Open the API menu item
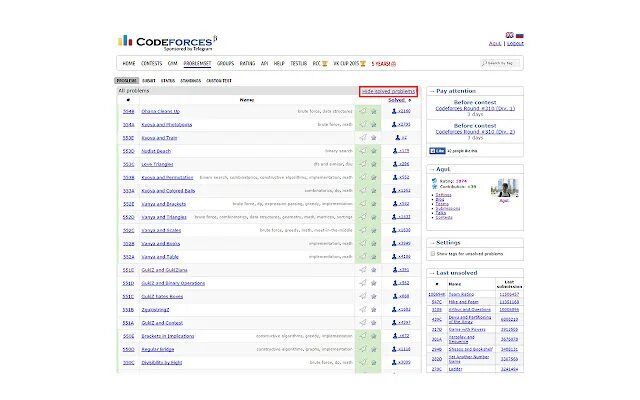 (x=264, y=63)
